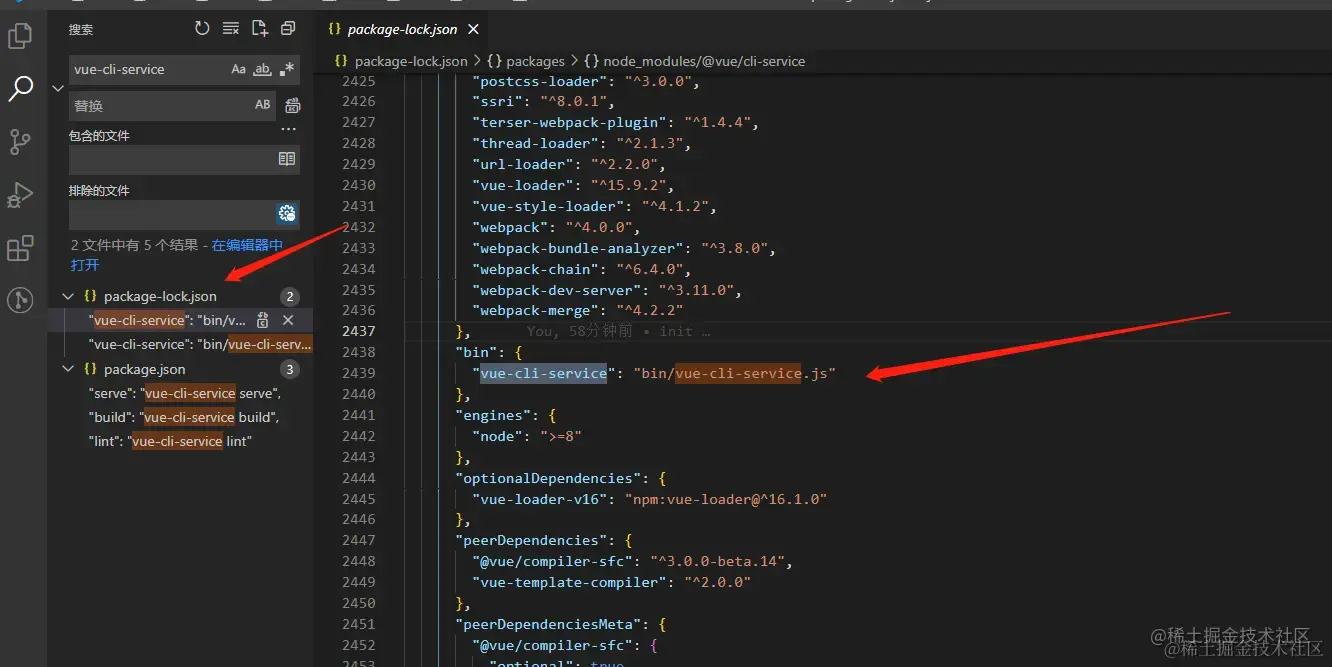Close the package-lock.json tab
This screenshot has height=667, width=1332.
(x=474, y=29)
